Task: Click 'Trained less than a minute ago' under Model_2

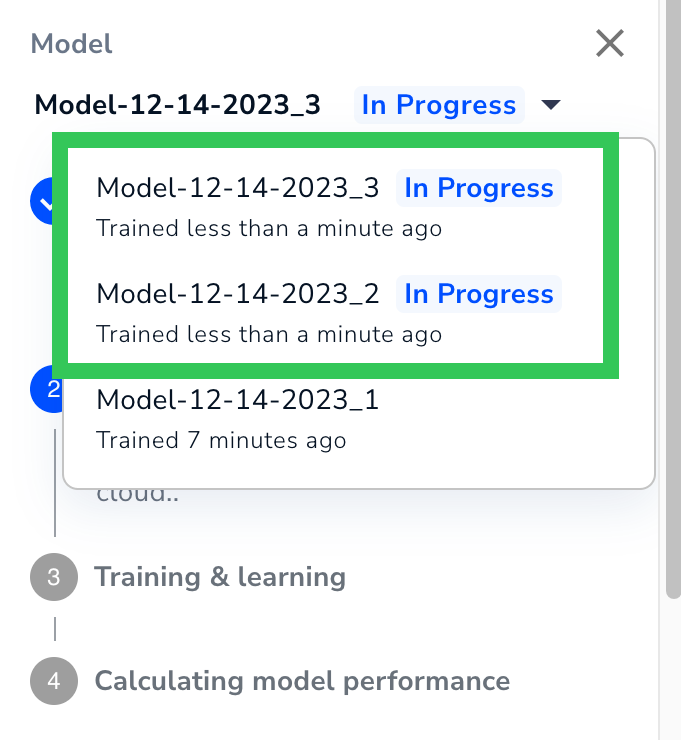Action: pyautogui.click(x=269, y=334)
